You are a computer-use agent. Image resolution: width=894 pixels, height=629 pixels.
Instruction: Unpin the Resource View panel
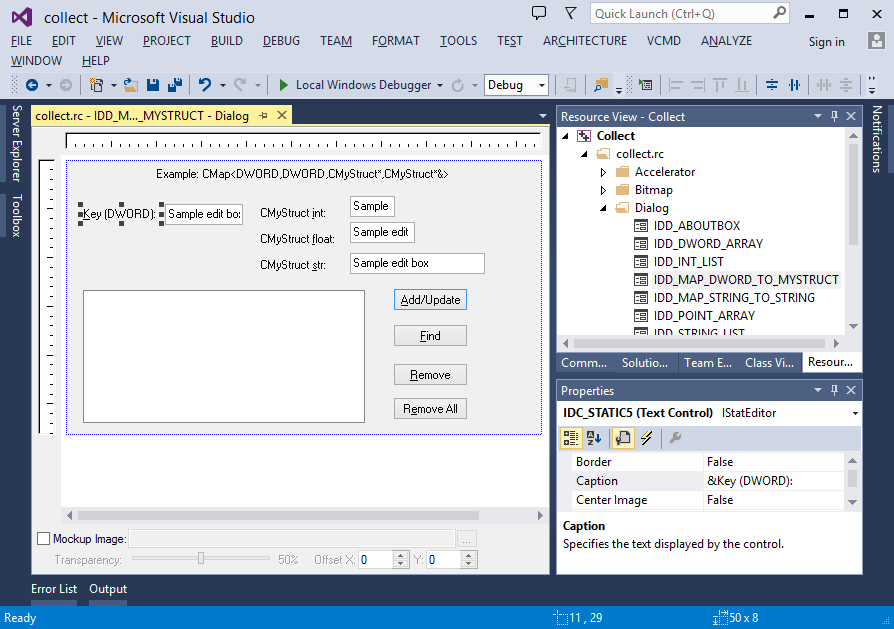coord(832,116)
